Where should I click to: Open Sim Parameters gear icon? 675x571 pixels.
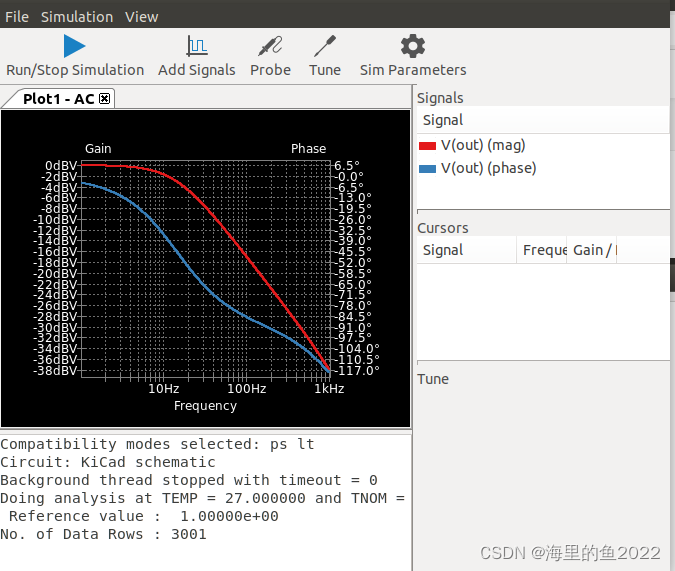pyautogui.click(x=413, y=46)
